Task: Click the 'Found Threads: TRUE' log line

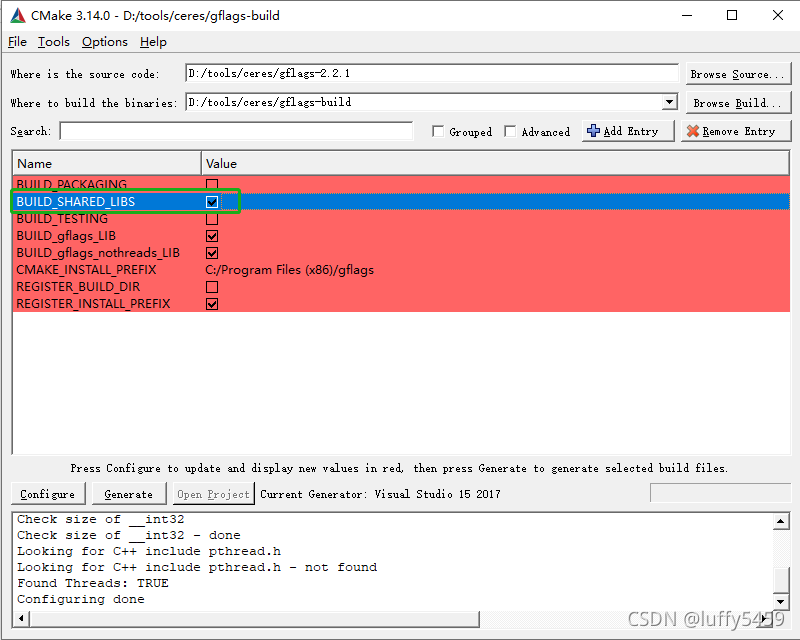Action: click(x=93, y=583)
